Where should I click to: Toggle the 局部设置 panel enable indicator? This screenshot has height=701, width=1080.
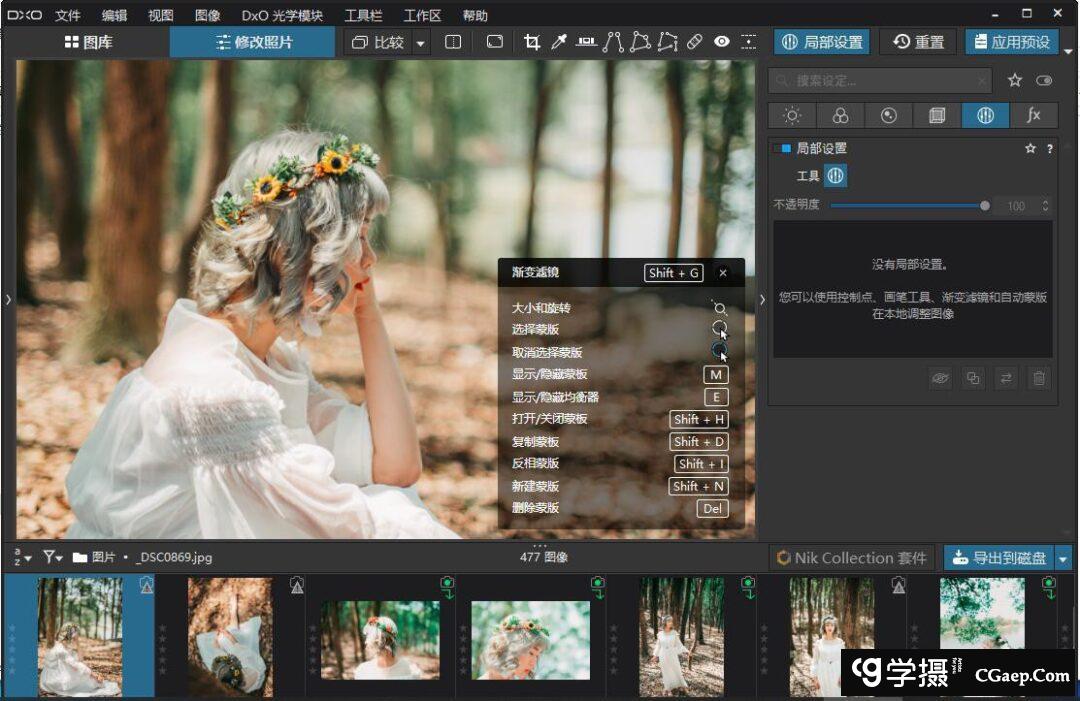[x=783, y=148]
